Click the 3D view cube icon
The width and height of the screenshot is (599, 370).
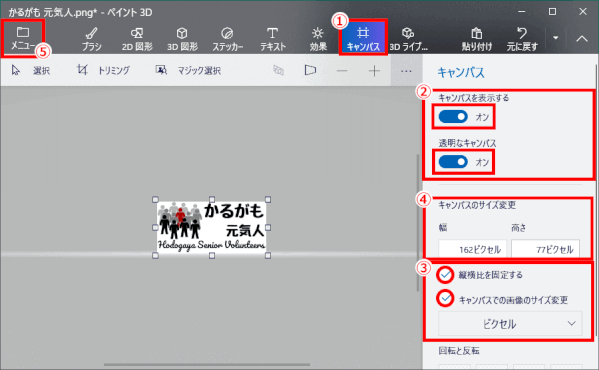(278, 70)
